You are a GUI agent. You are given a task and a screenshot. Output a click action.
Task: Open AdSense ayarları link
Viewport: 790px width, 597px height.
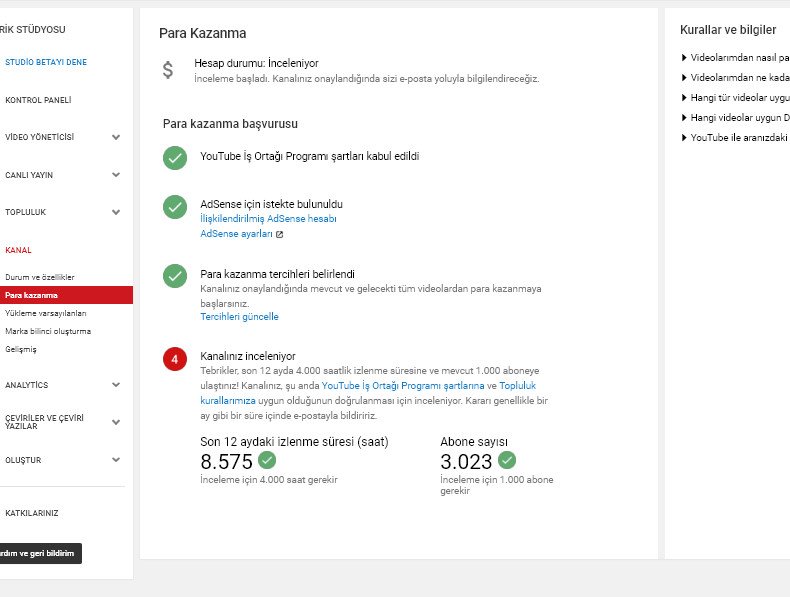click(x=236, y=234)
